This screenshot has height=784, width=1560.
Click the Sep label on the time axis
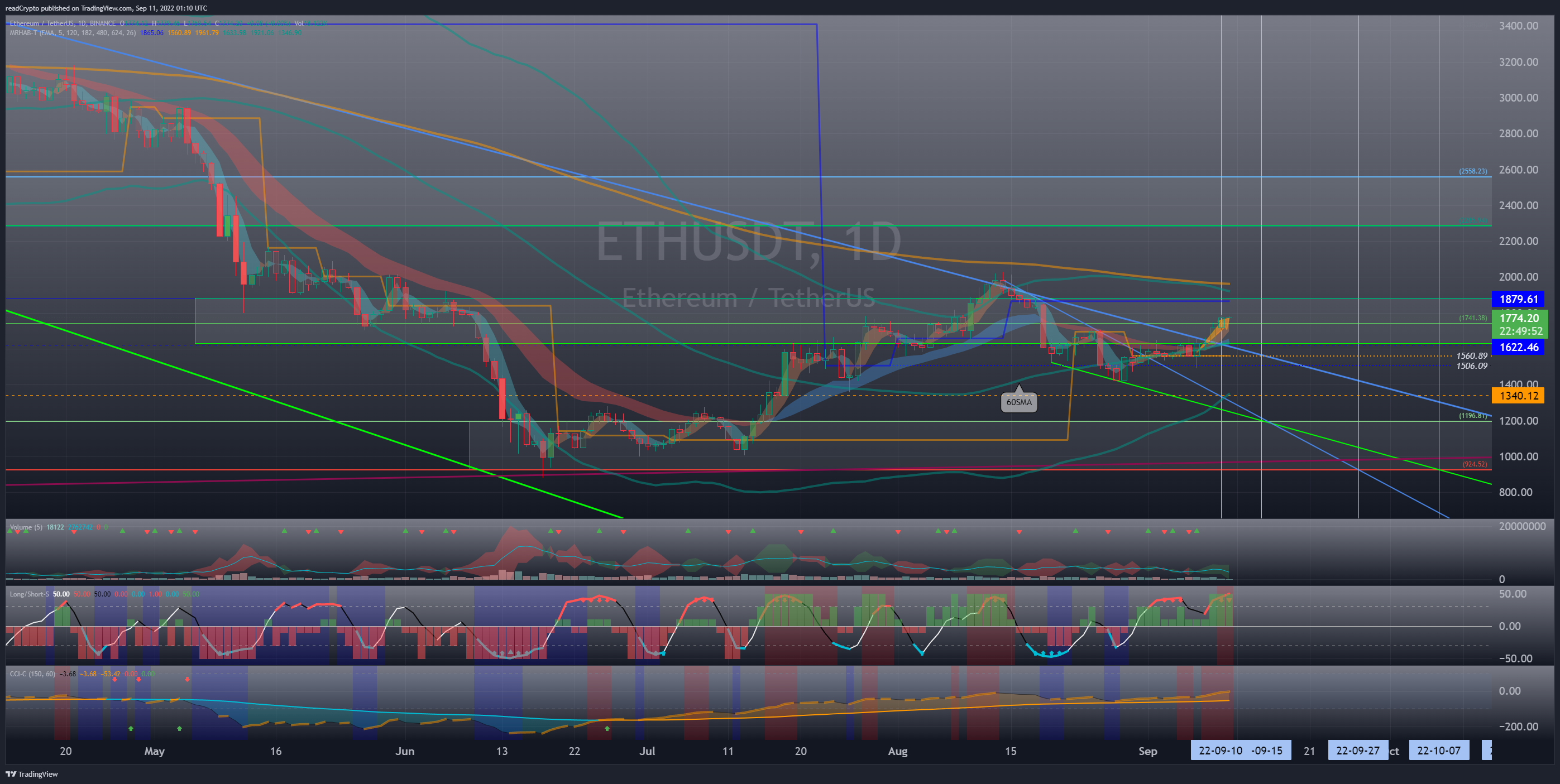pos(1147,751)
